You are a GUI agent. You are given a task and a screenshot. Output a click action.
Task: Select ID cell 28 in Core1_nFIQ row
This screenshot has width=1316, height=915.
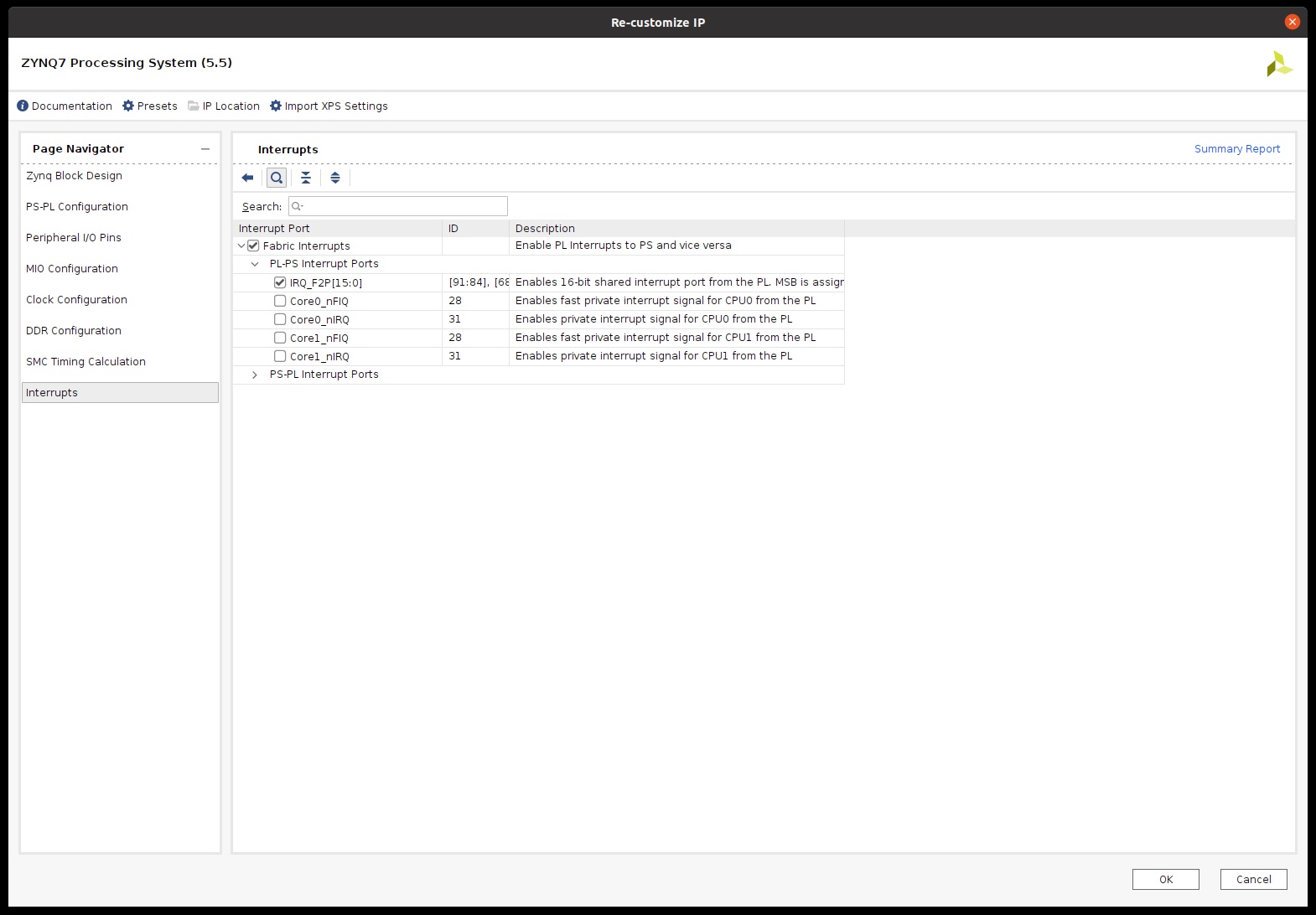coord(475,338)
